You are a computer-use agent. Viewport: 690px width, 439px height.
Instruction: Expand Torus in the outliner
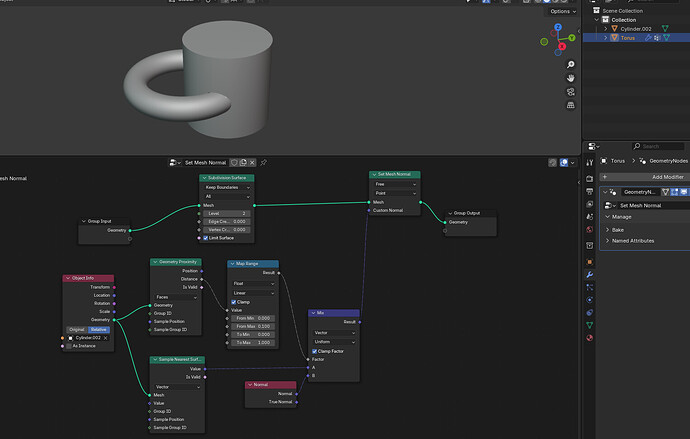click(x=606, y=38)
